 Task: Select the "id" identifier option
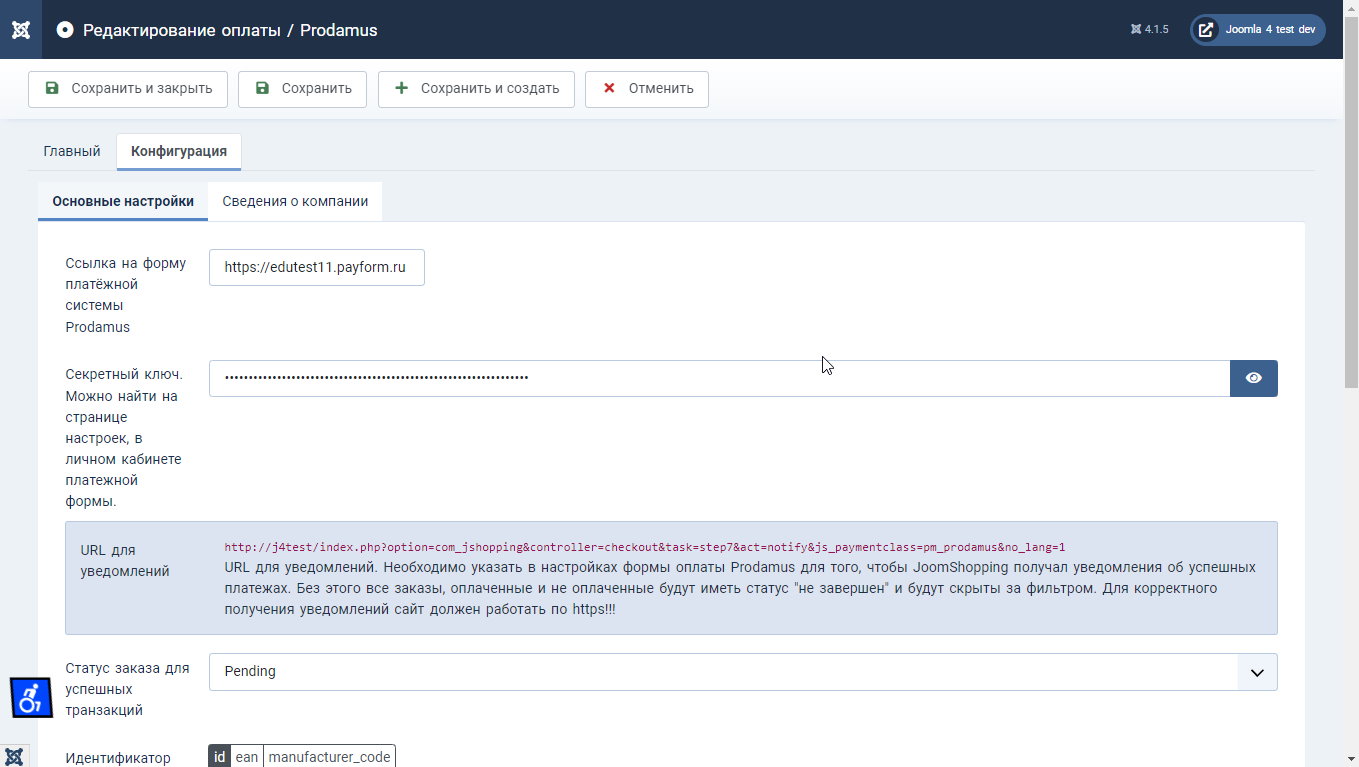point(220,757)
